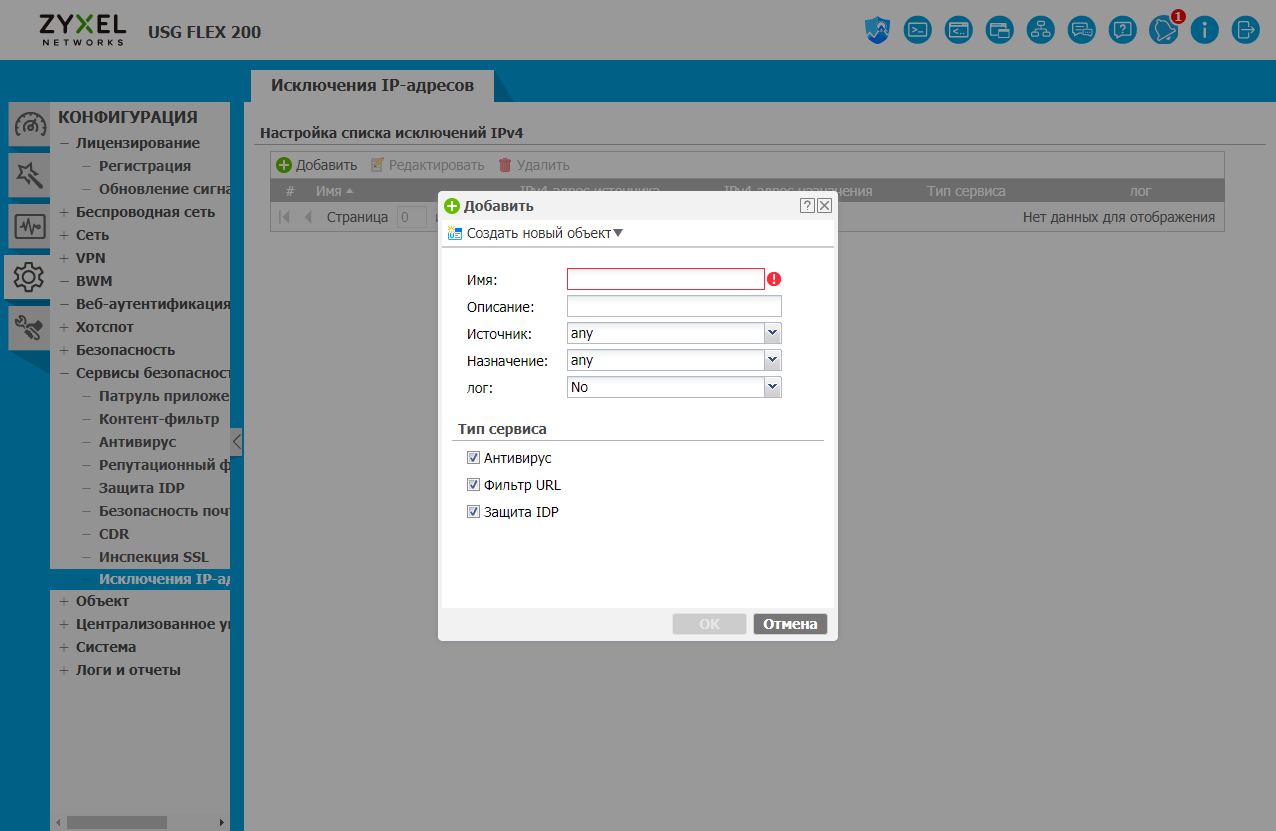Expand the Хотспот tree node
Viewport: 1276px width, 831px height.
tap(64, 327)
